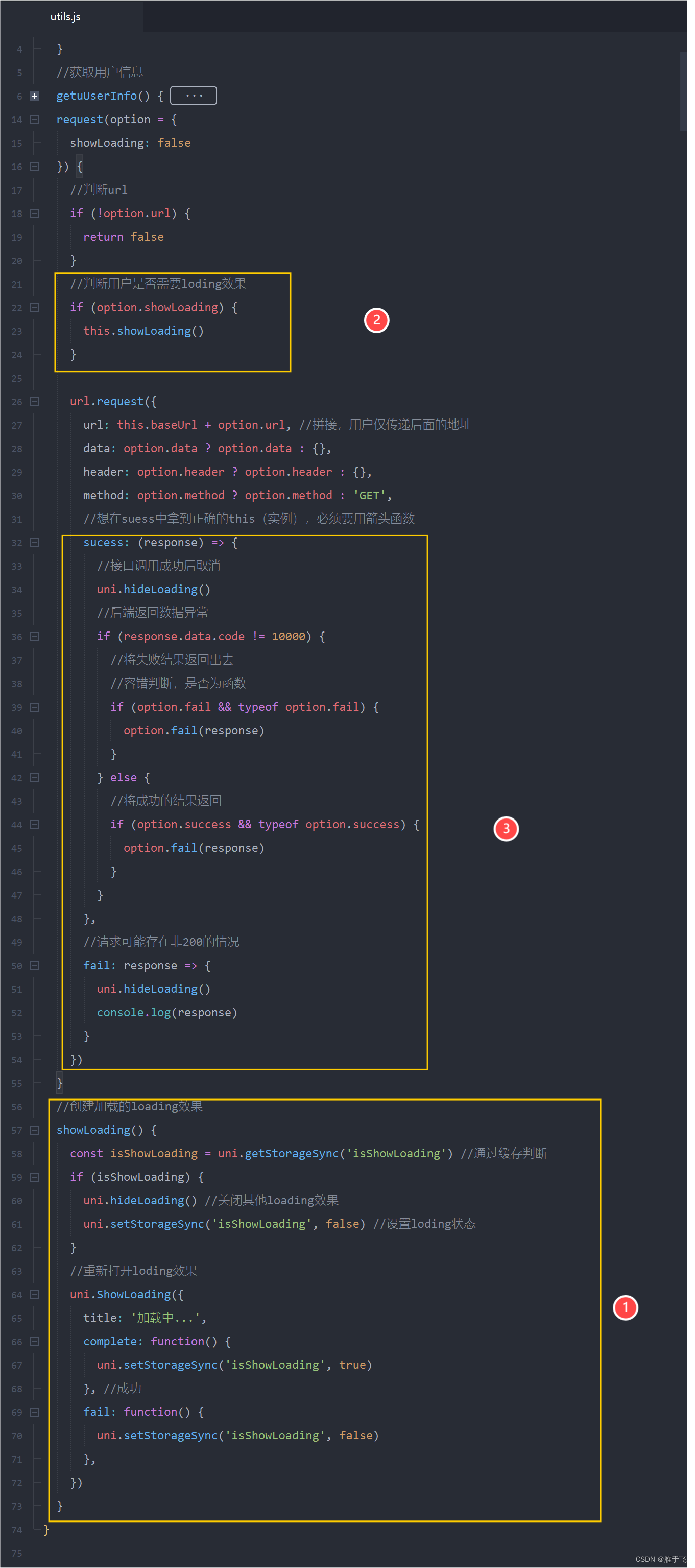This screenshot has height=1568, width=695.
Task: Collapse the request function fold at line 14
Action: click(35, 121)
